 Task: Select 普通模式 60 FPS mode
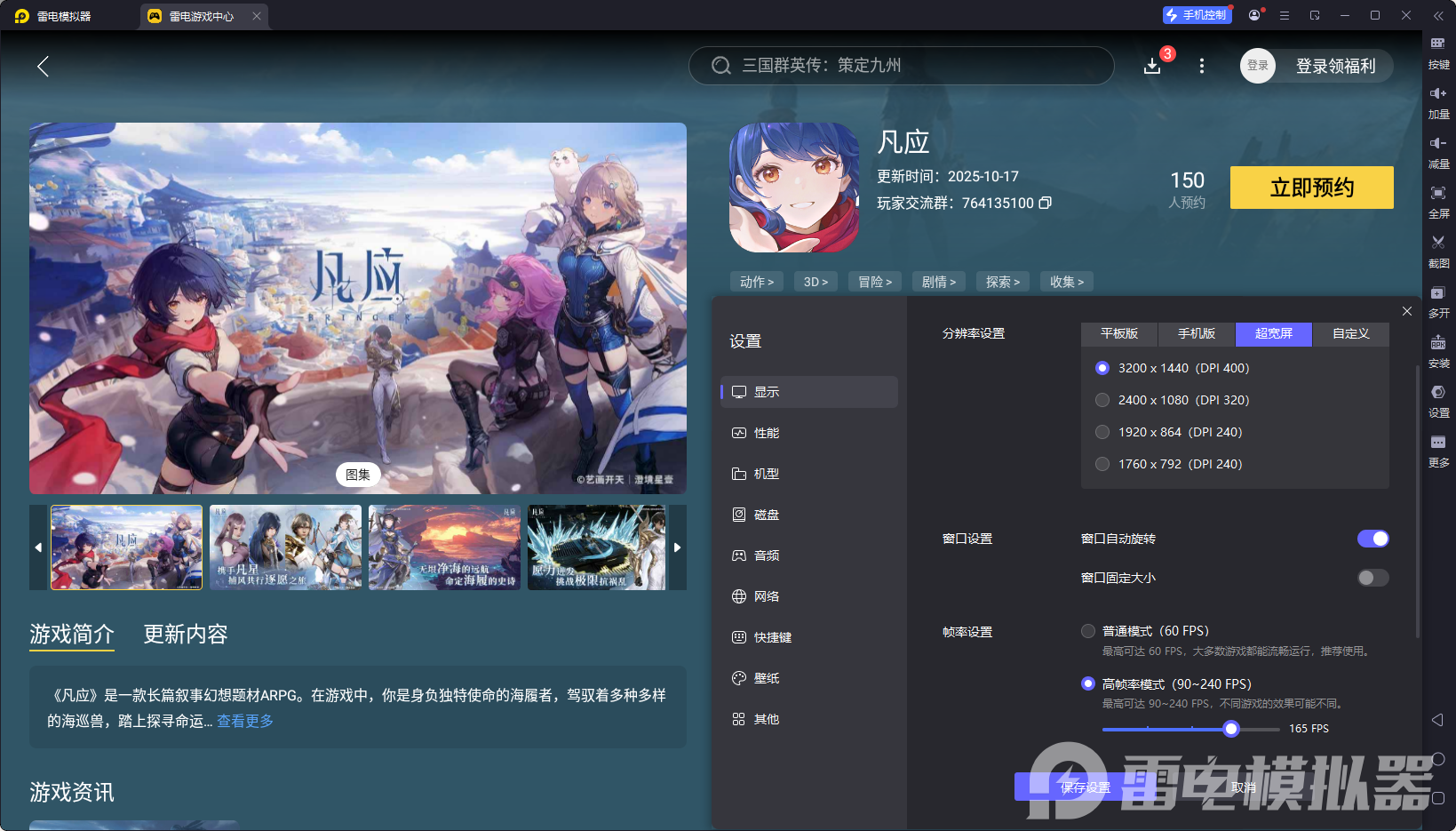pyautogui.click(x=1088, y=630)
